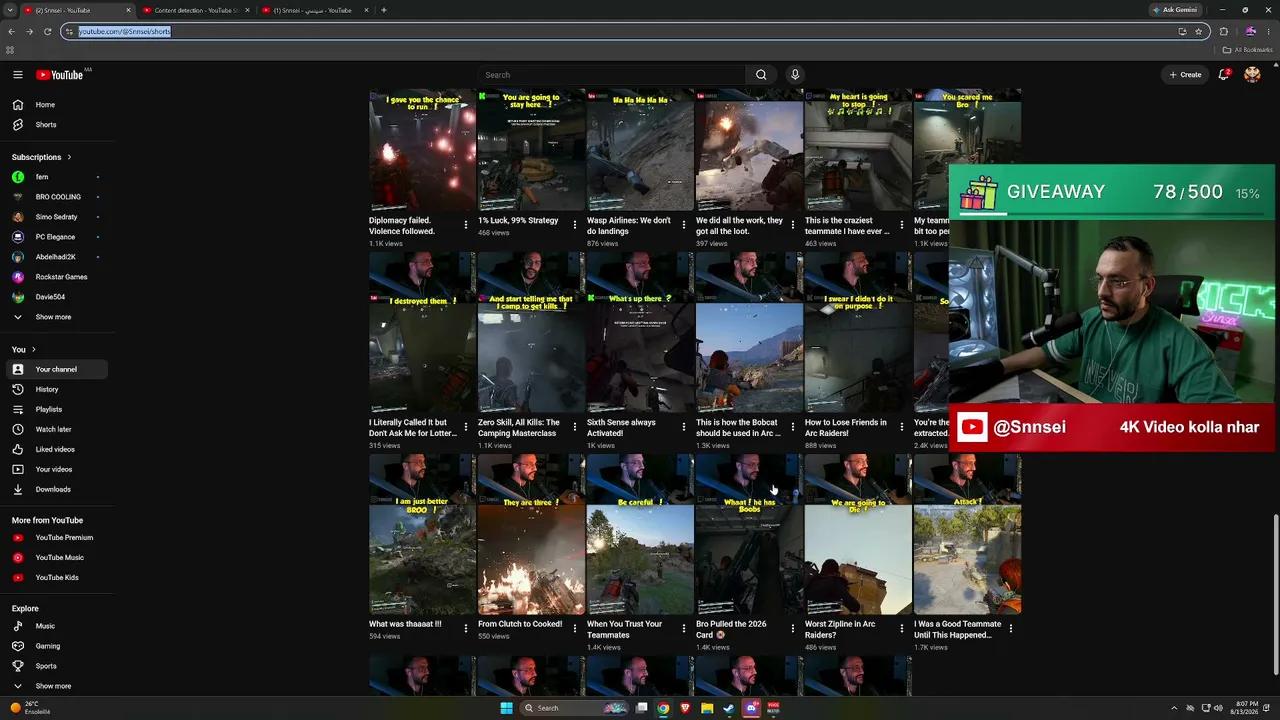Image resolution: width=1280 pixels, height=720 pixels.
Task: Open YouTube notifications bell
Action: tap(1223, 75)
